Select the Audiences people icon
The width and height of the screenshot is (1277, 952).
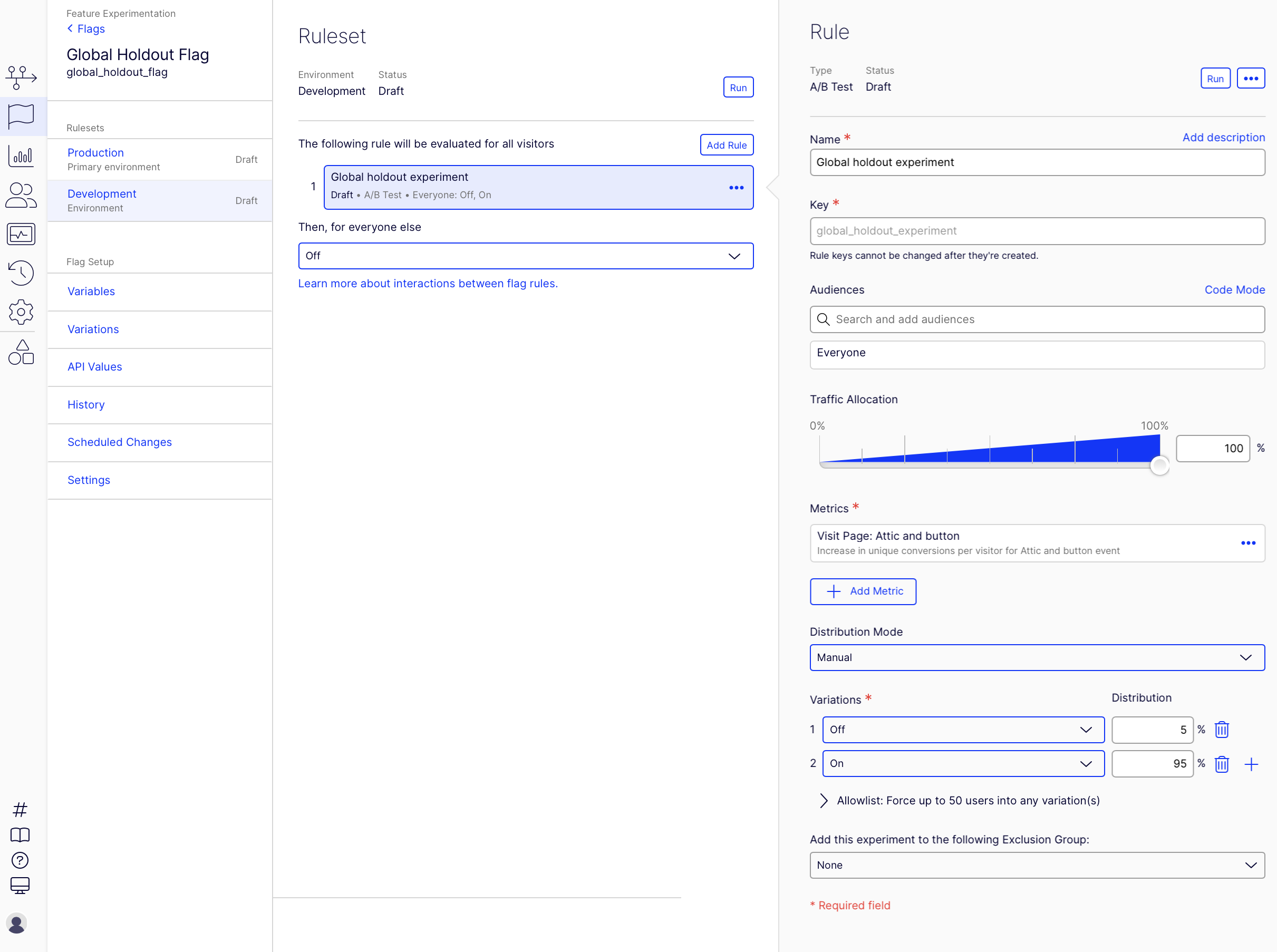(x=21, y=196)
